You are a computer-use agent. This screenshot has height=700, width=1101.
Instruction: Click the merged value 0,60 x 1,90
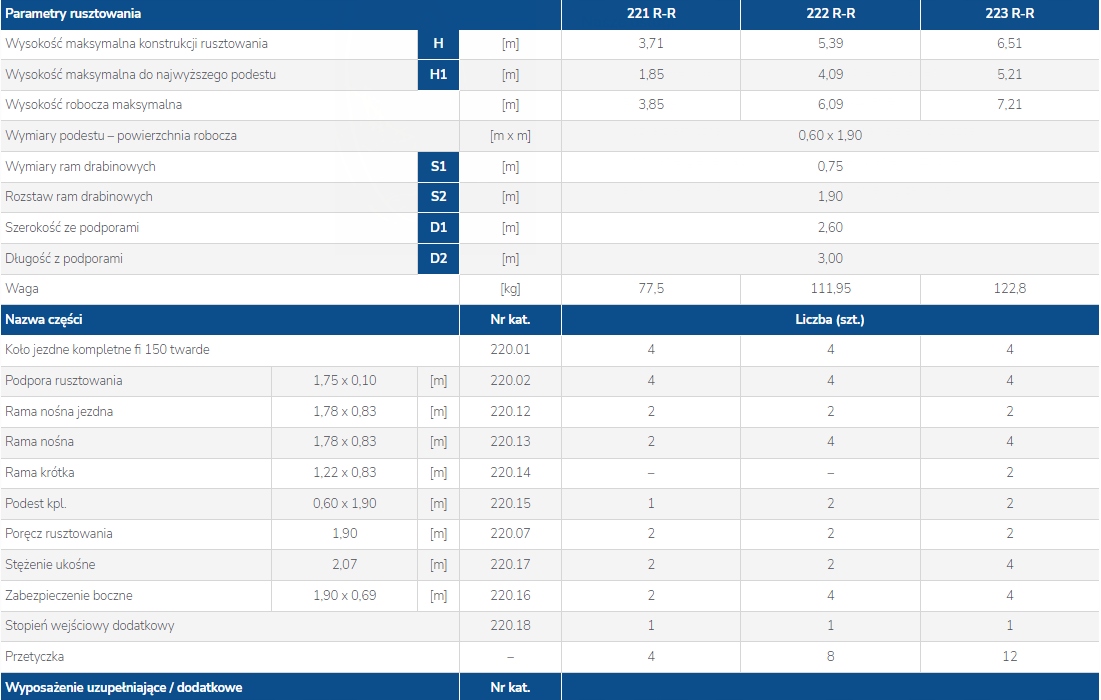click(830, 136)
